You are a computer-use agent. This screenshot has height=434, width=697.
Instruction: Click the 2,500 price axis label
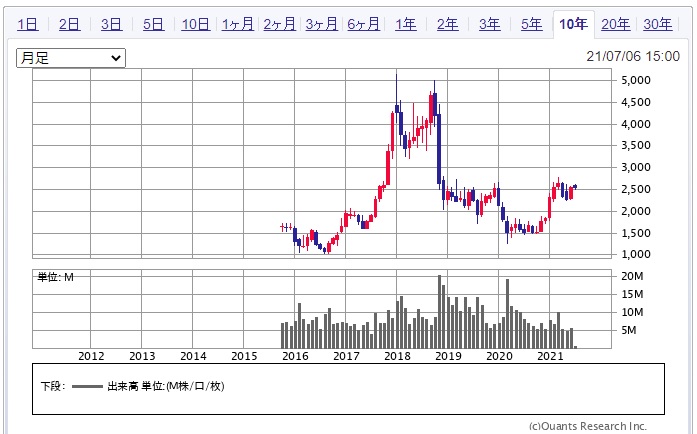636,189
